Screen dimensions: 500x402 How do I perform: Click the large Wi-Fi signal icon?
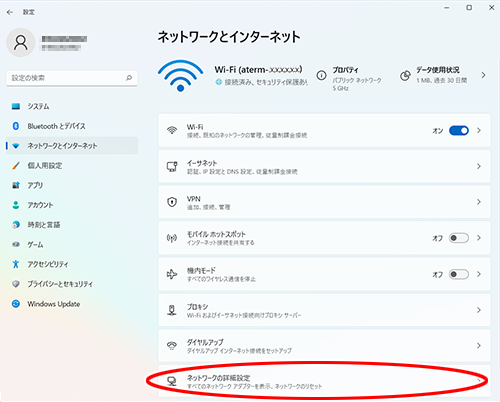pos(180,76)
